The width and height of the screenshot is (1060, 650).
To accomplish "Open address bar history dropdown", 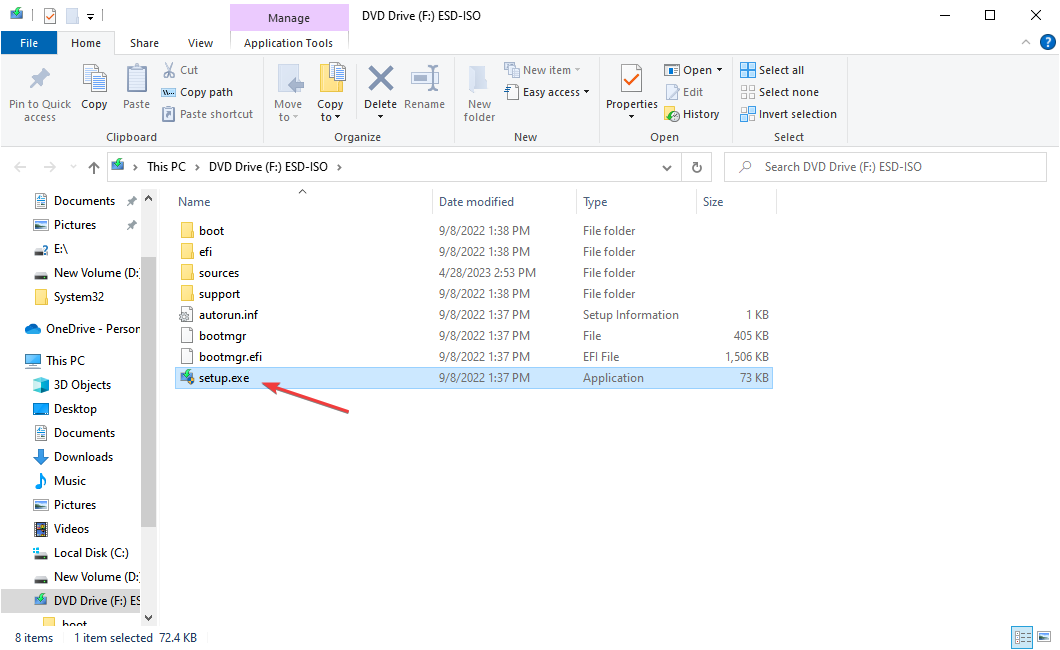I will pyautogui.click(x=667, y=168).
